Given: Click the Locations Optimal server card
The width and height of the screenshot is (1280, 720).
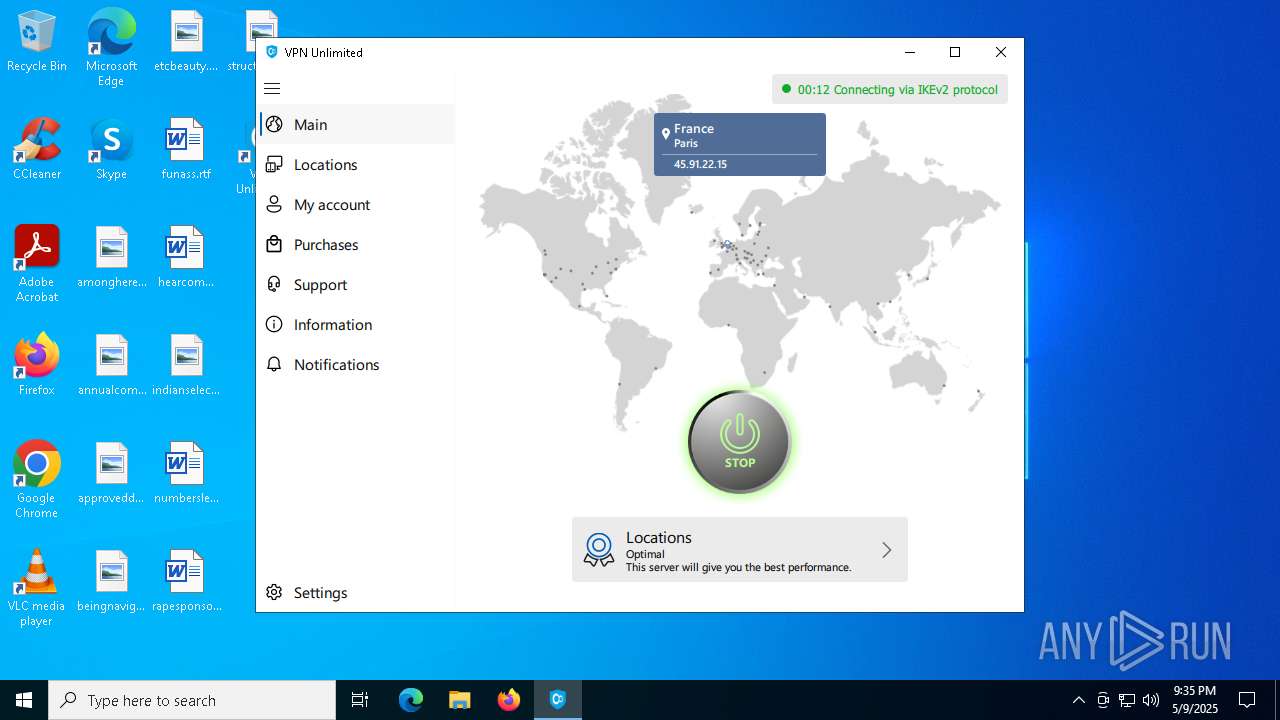Looking at the screenshot, I should point(740,549).
